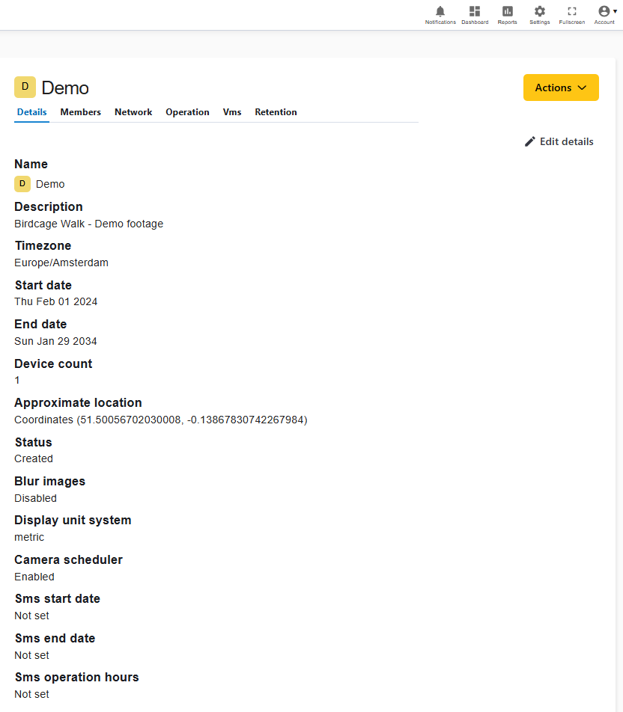Select the Details tab
The width and height of the screenshot is (623, 712).
tap(32, 112)
